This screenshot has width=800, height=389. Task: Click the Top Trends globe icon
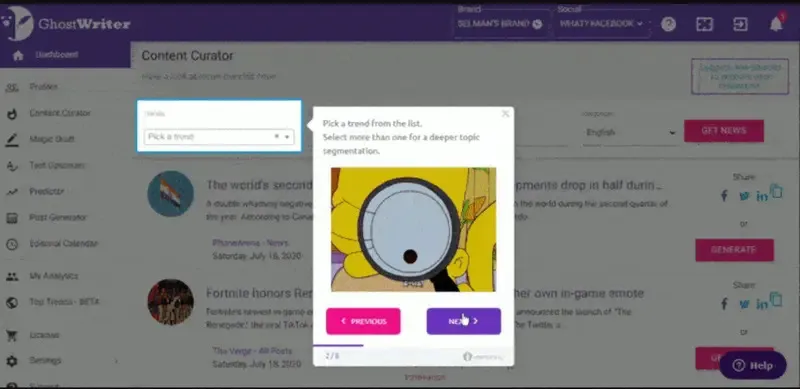pyautogui.click(x=12, y=303)
